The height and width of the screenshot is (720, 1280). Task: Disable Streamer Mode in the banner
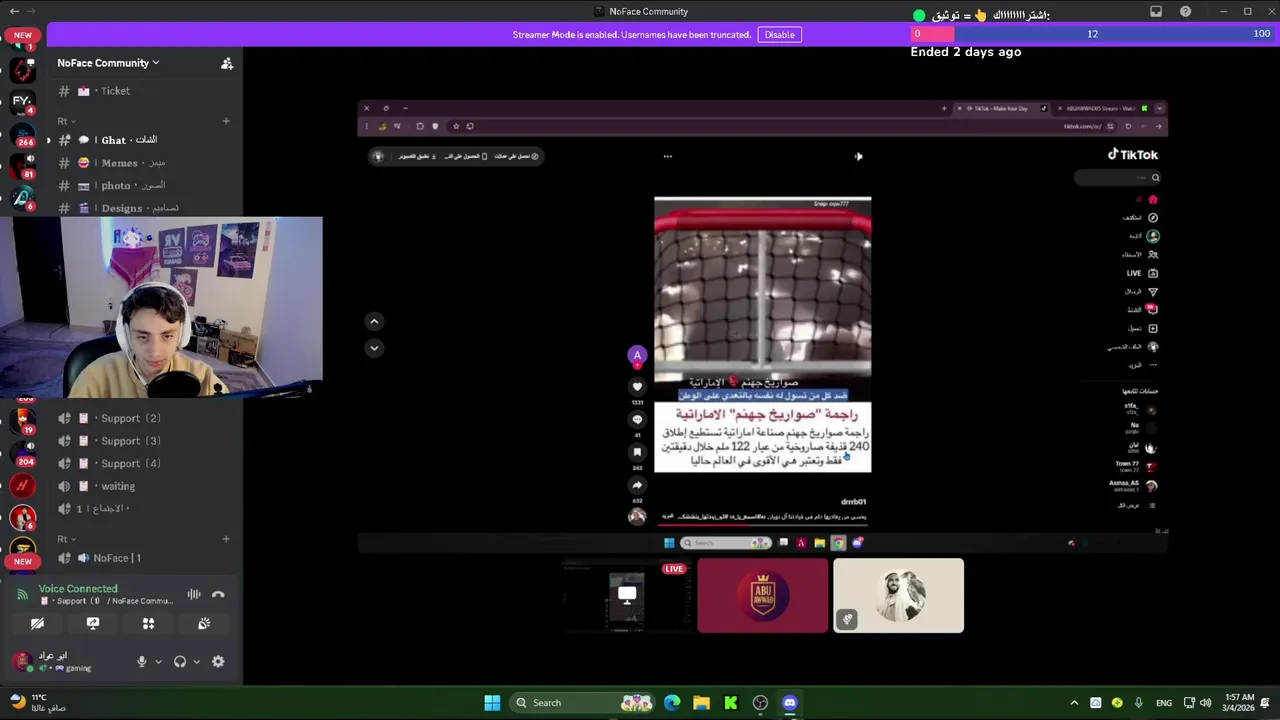click(x=779, y=34)
